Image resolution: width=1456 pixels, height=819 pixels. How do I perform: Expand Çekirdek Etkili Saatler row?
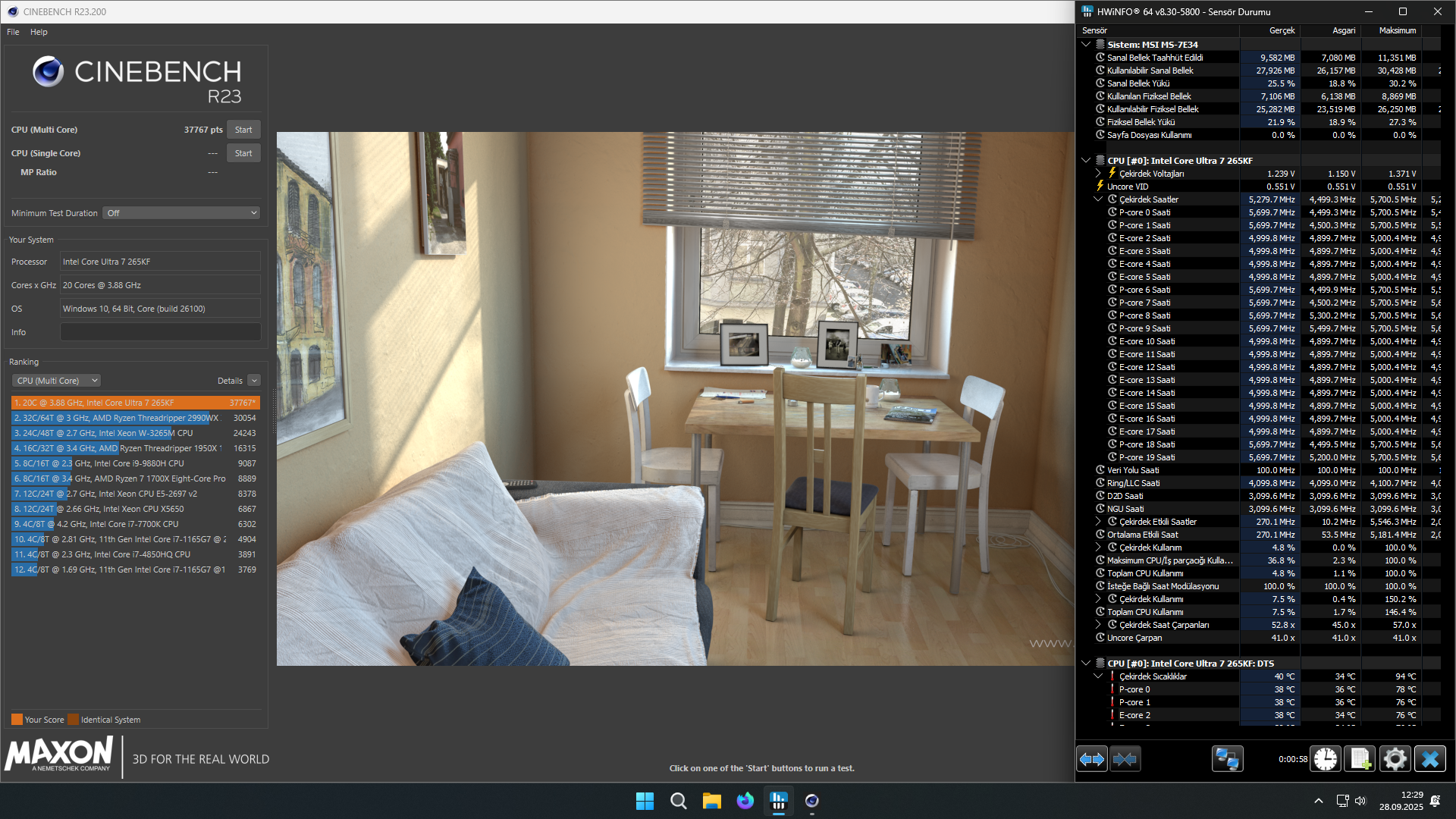click(x=1098, y=521)
